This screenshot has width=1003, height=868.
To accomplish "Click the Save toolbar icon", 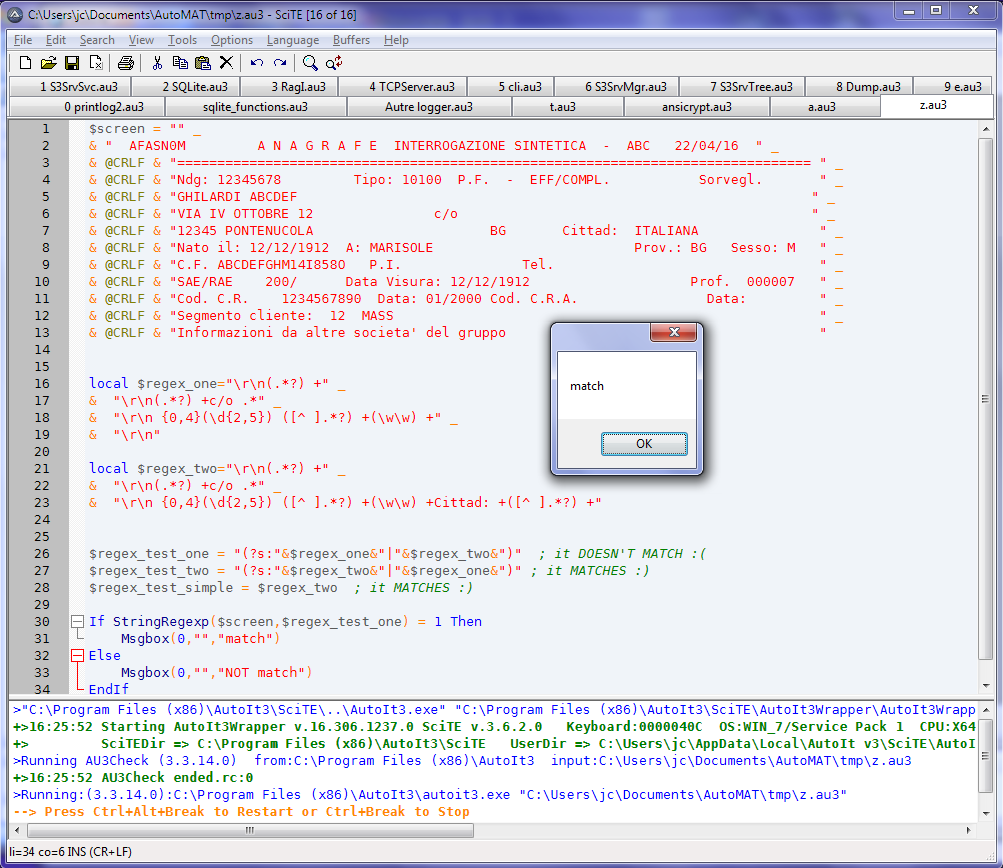I will tap(72, 63).
